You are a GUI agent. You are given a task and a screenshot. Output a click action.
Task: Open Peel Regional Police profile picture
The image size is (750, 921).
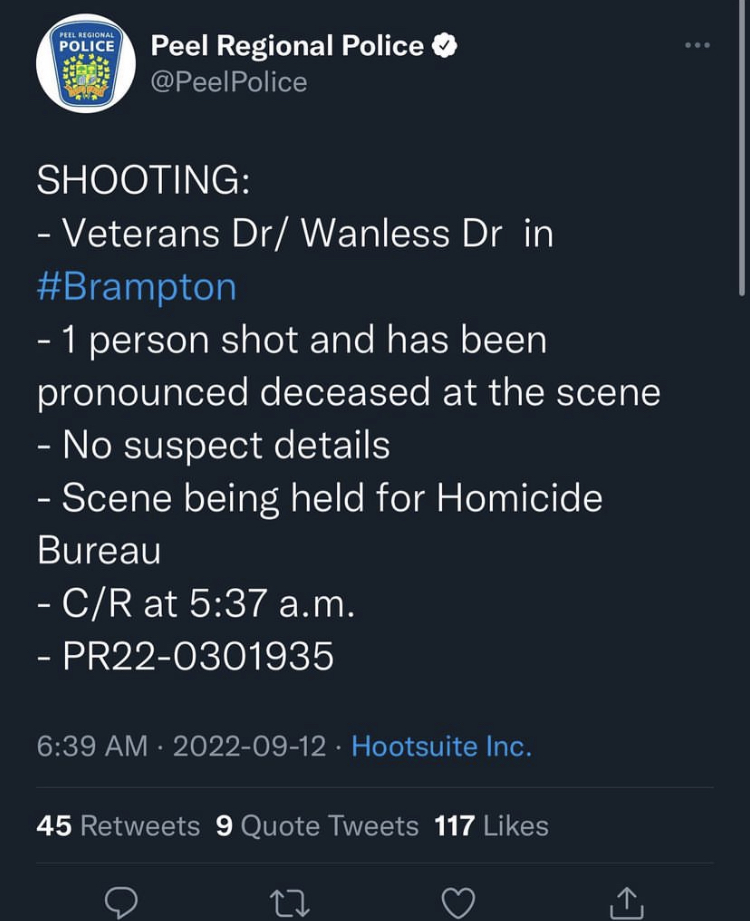[86, 63]
